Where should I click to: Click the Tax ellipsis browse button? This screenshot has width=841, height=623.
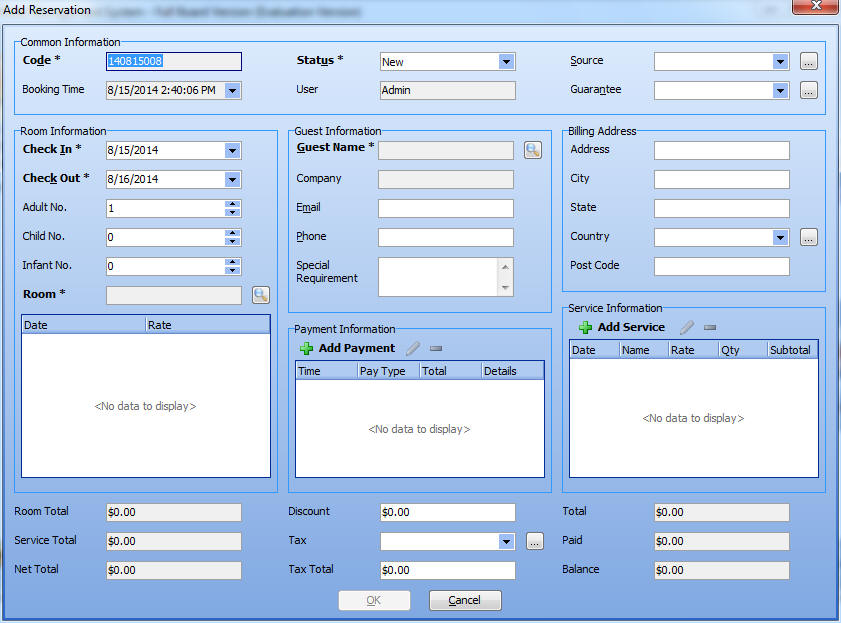(x=535, y=541)
